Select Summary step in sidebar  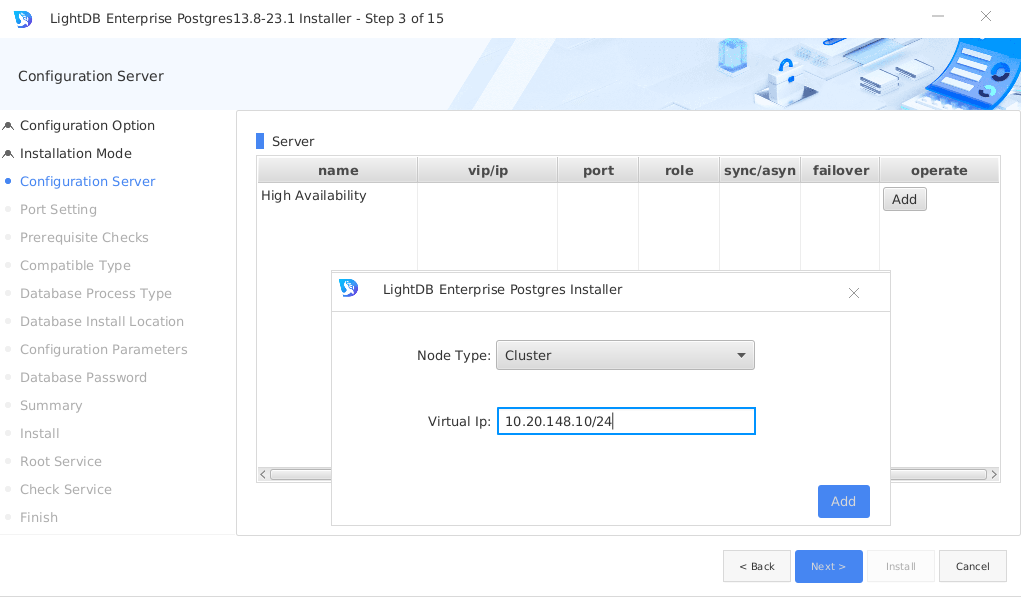[x=51, y=406]
